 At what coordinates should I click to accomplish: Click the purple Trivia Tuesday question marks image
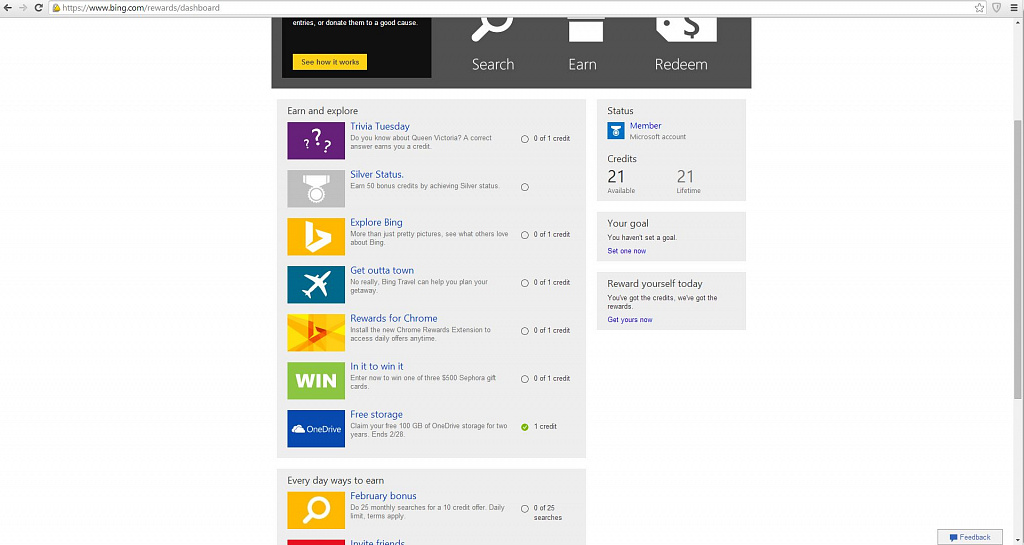pyautogui.click(x=316, y=140)
